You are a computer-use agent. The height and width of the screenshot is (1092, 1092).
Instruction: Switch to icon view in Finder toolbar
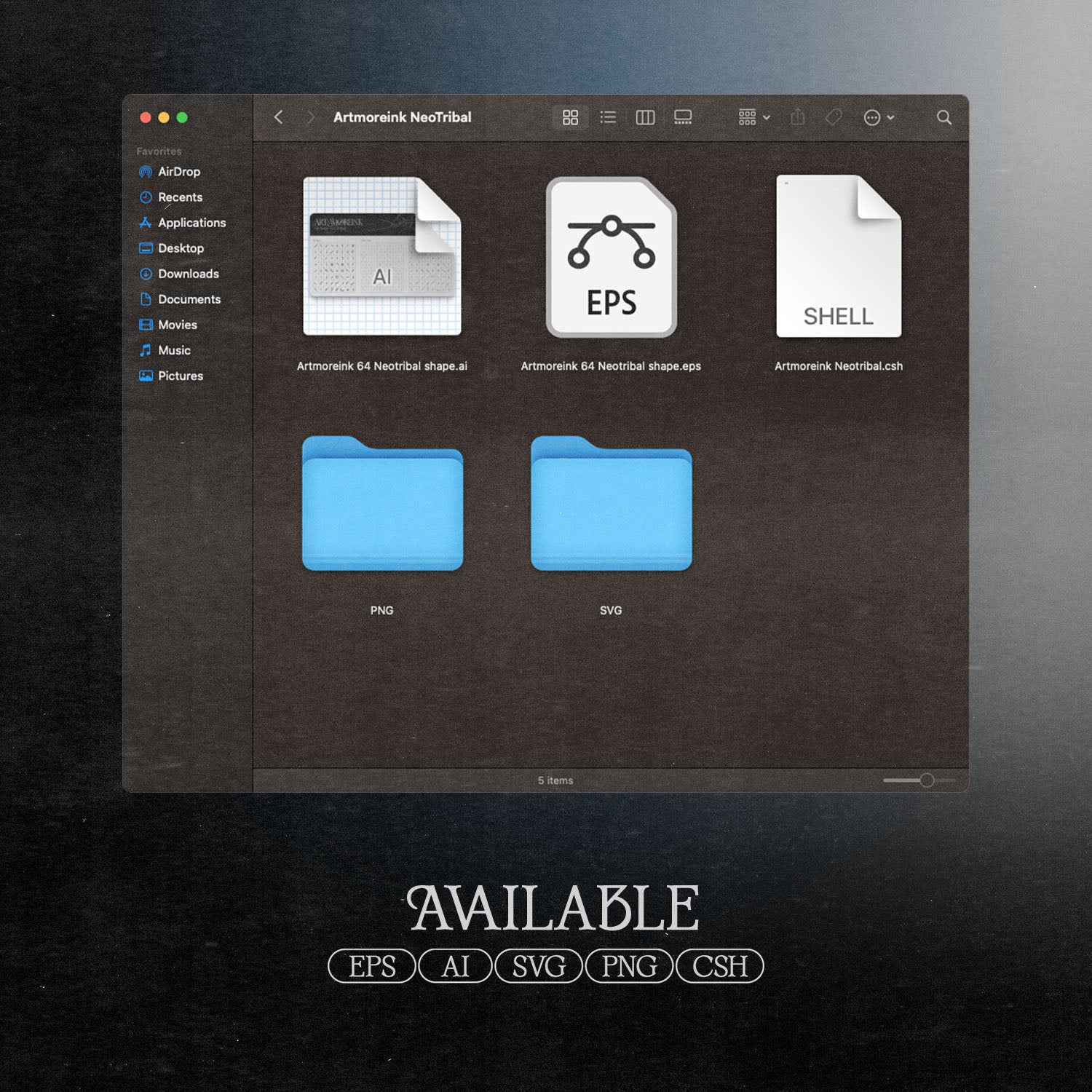570,117
